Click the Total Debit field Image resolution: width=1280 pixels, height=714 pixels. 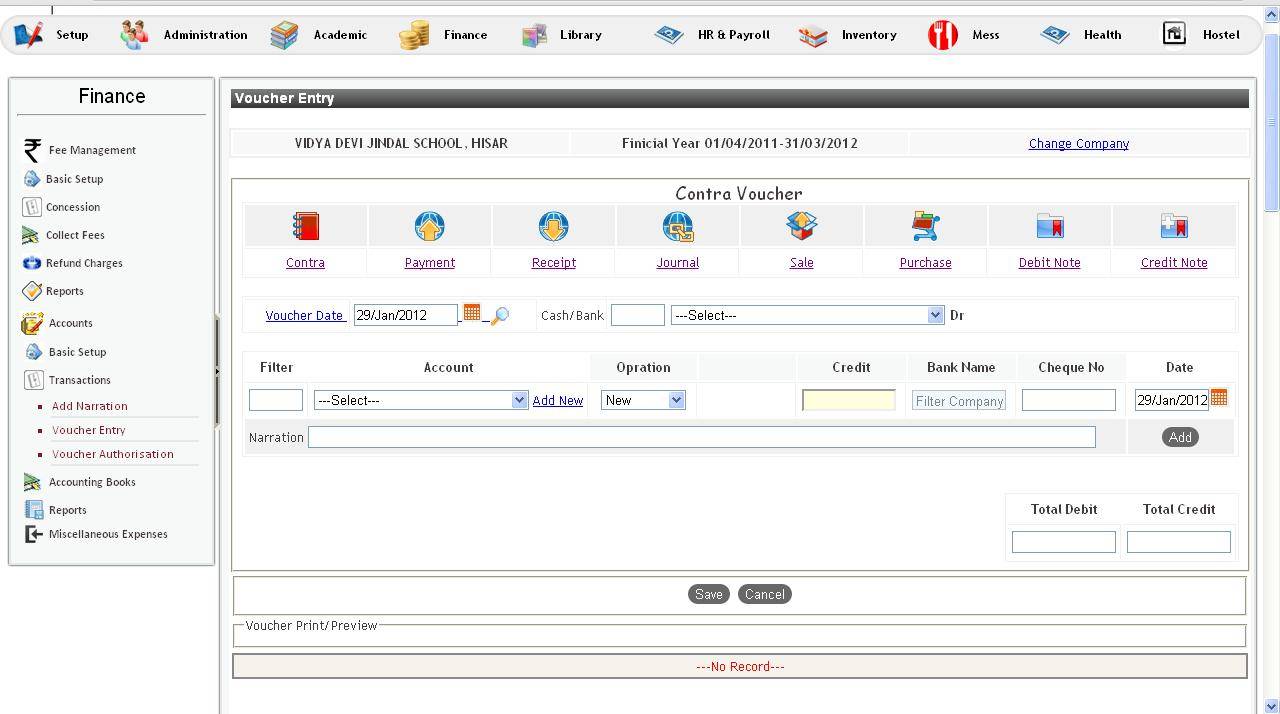coord(1064,542)
